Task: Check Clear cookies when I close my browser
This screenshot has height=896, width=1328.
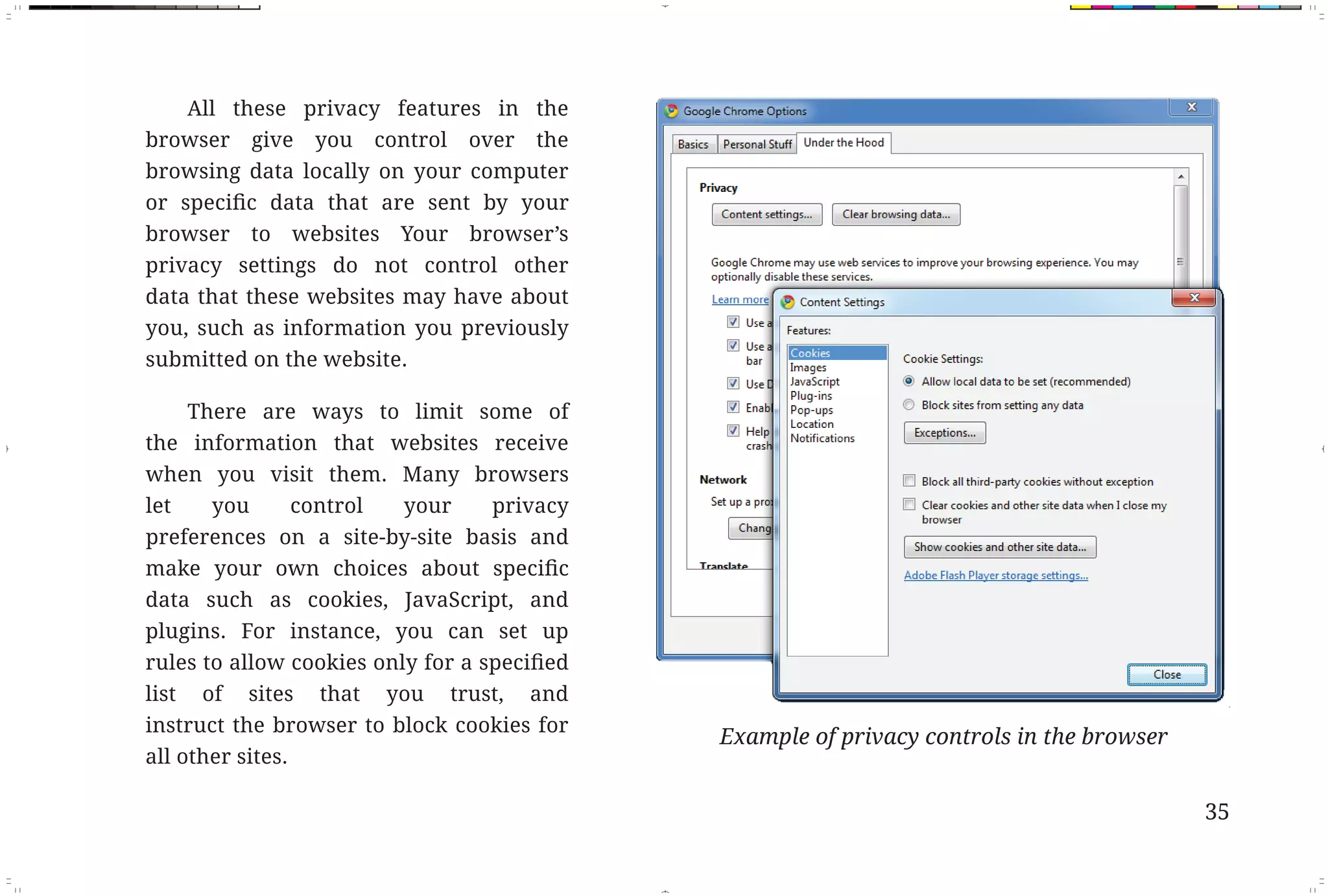Action: (909, 504)
